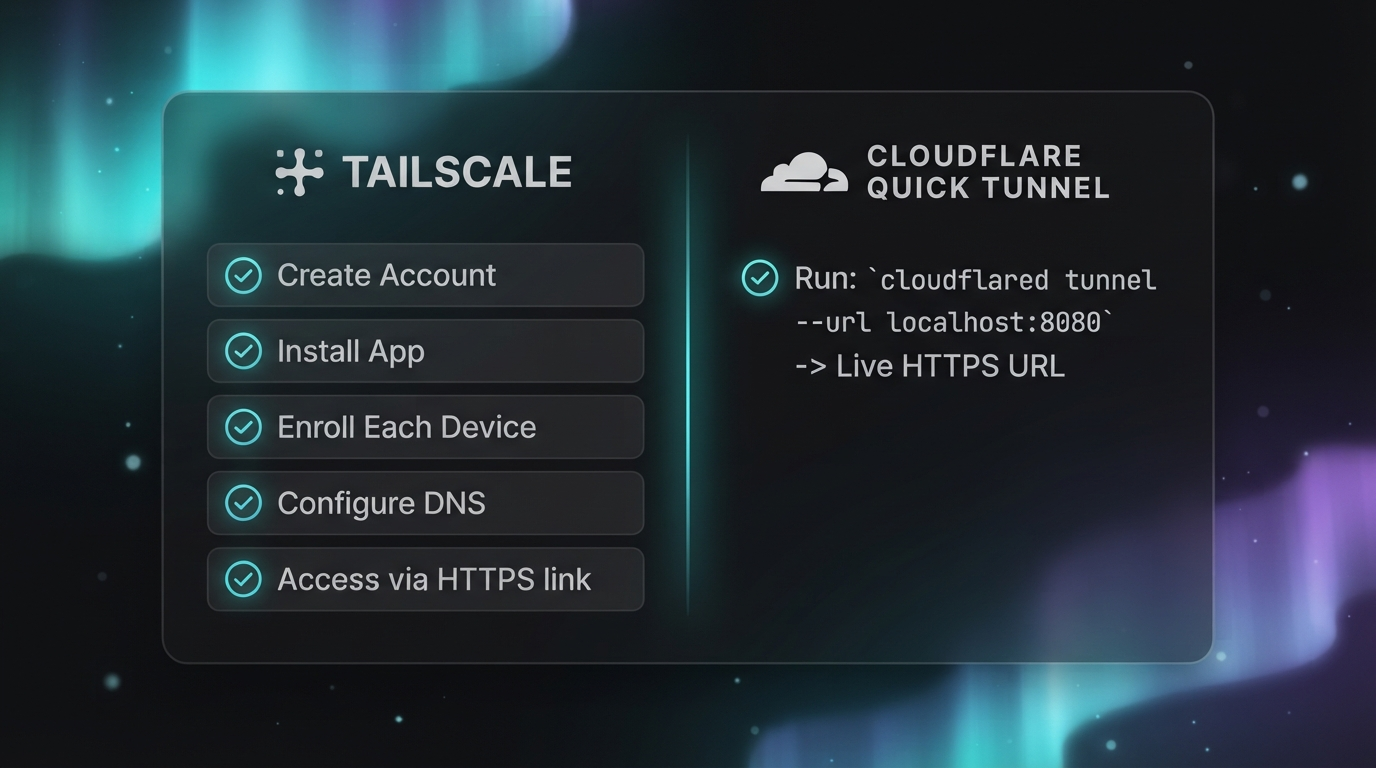Click the CLOUDFLARE QUICK TUNNEL heading
1376x768 pixels.
(988, 172)
